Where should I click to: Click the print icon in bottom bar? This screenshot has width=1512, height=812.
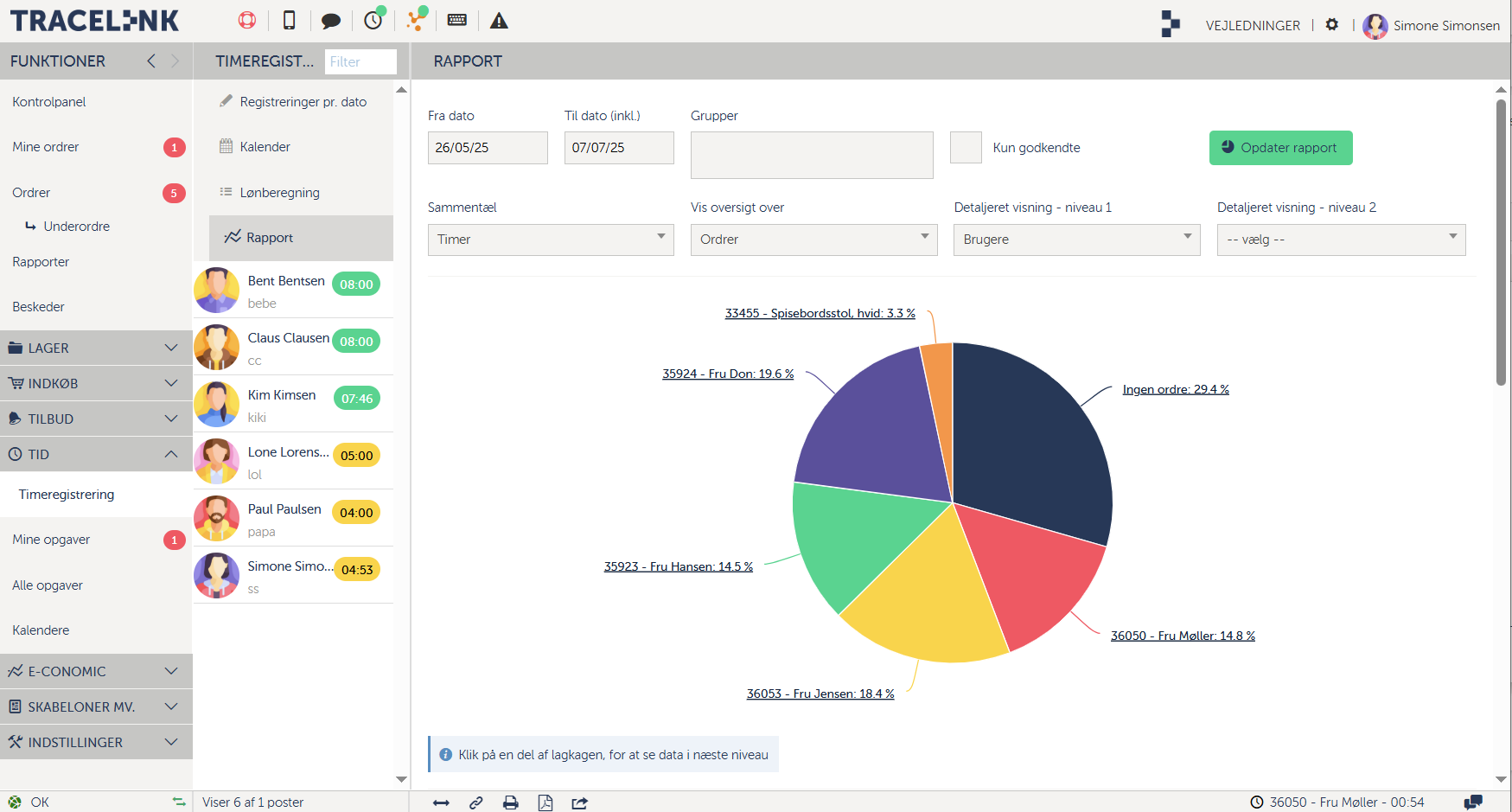pyautogui.click(x=511, y=802)
